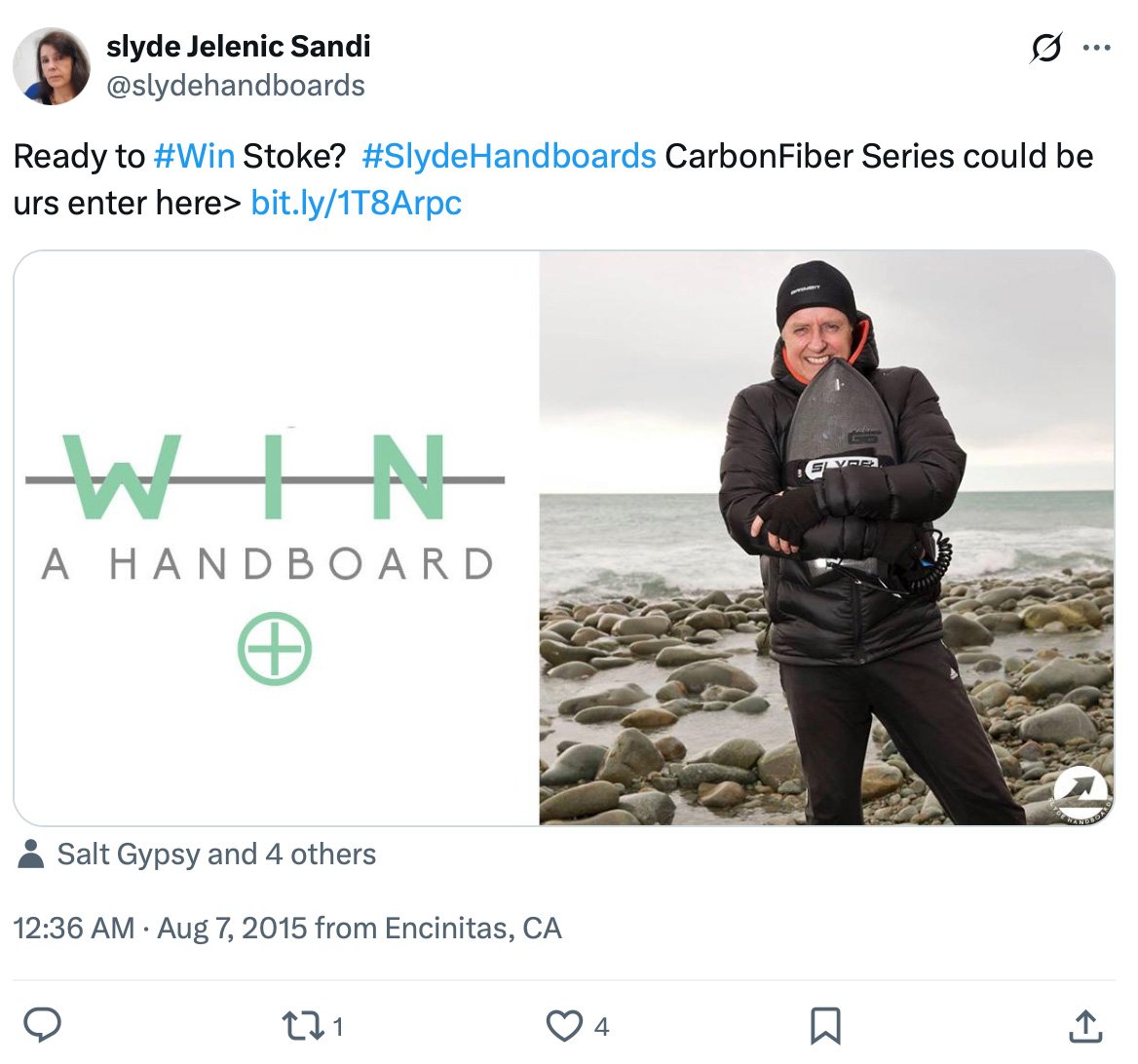This screenshot has height=1064, width=1138.
Task: Share the post using the upload icon
Action: pyautogui.click(x=1084, y=1025)
